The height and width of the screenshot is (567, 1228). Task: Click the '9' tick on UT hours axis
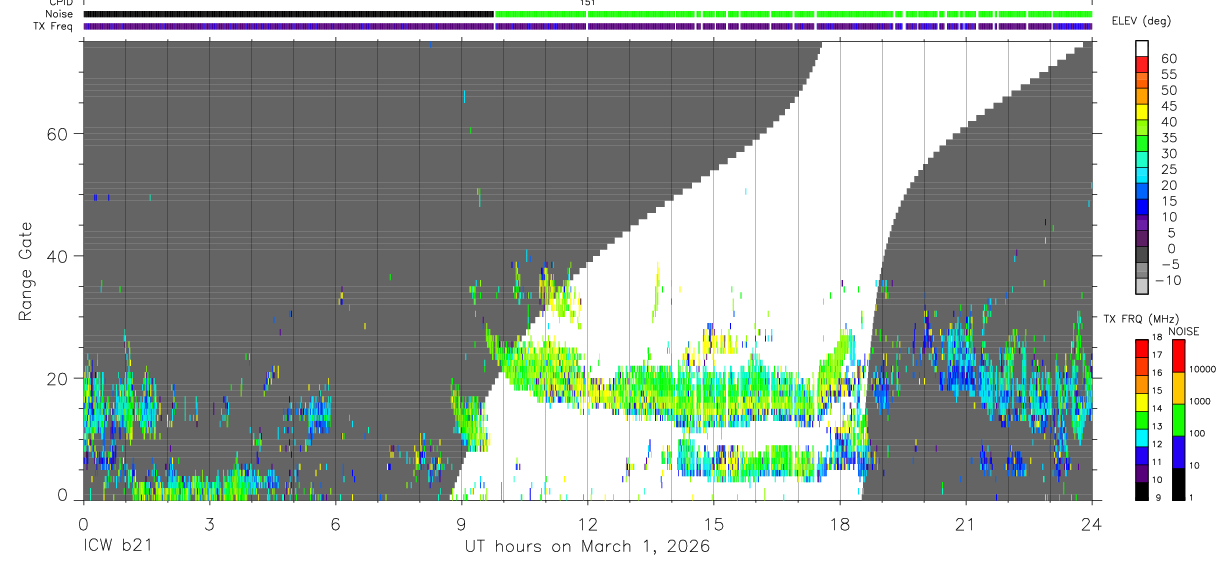tap(461, 524)
